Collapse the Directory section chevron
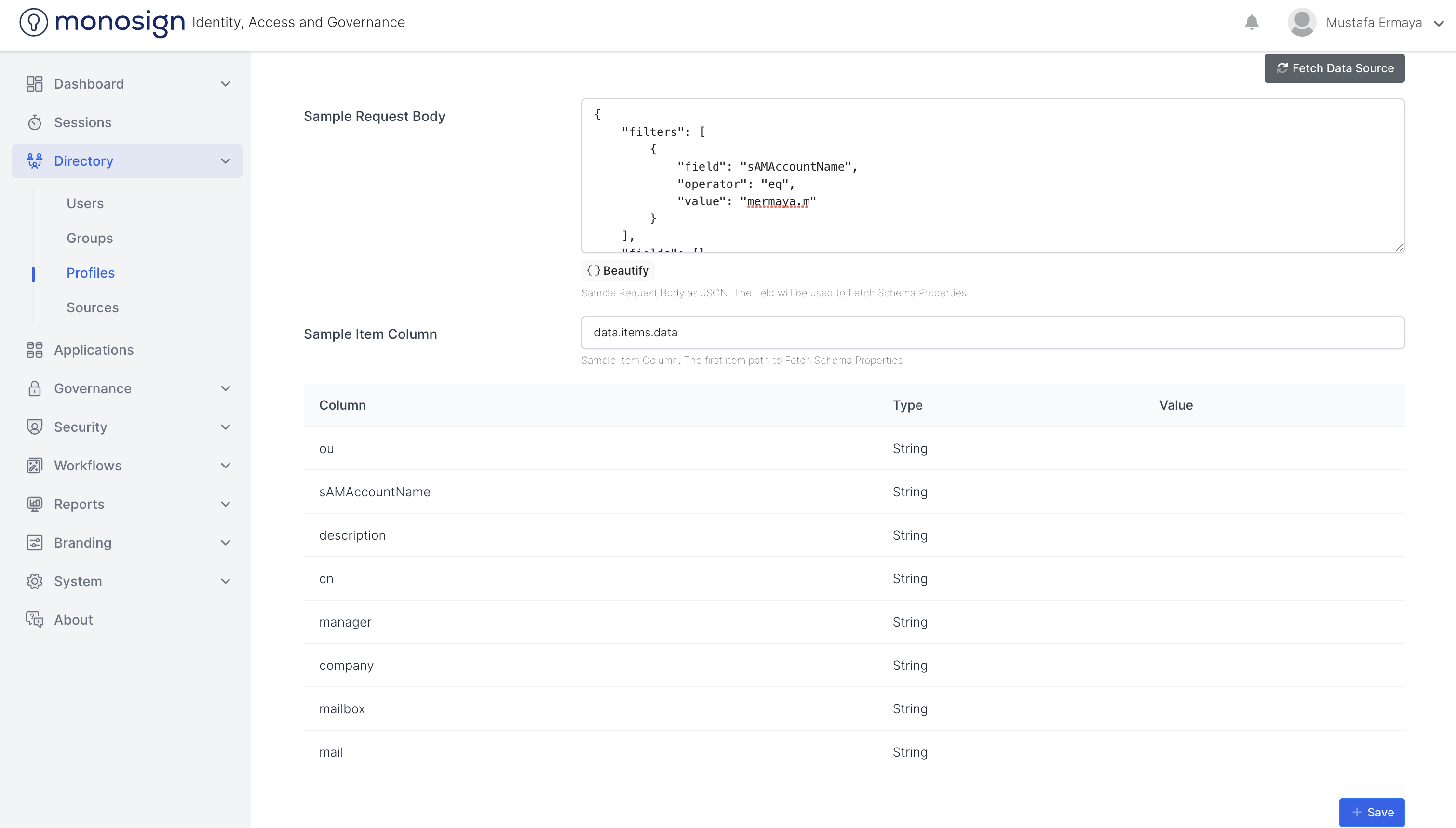 click(x=226, y=161)
